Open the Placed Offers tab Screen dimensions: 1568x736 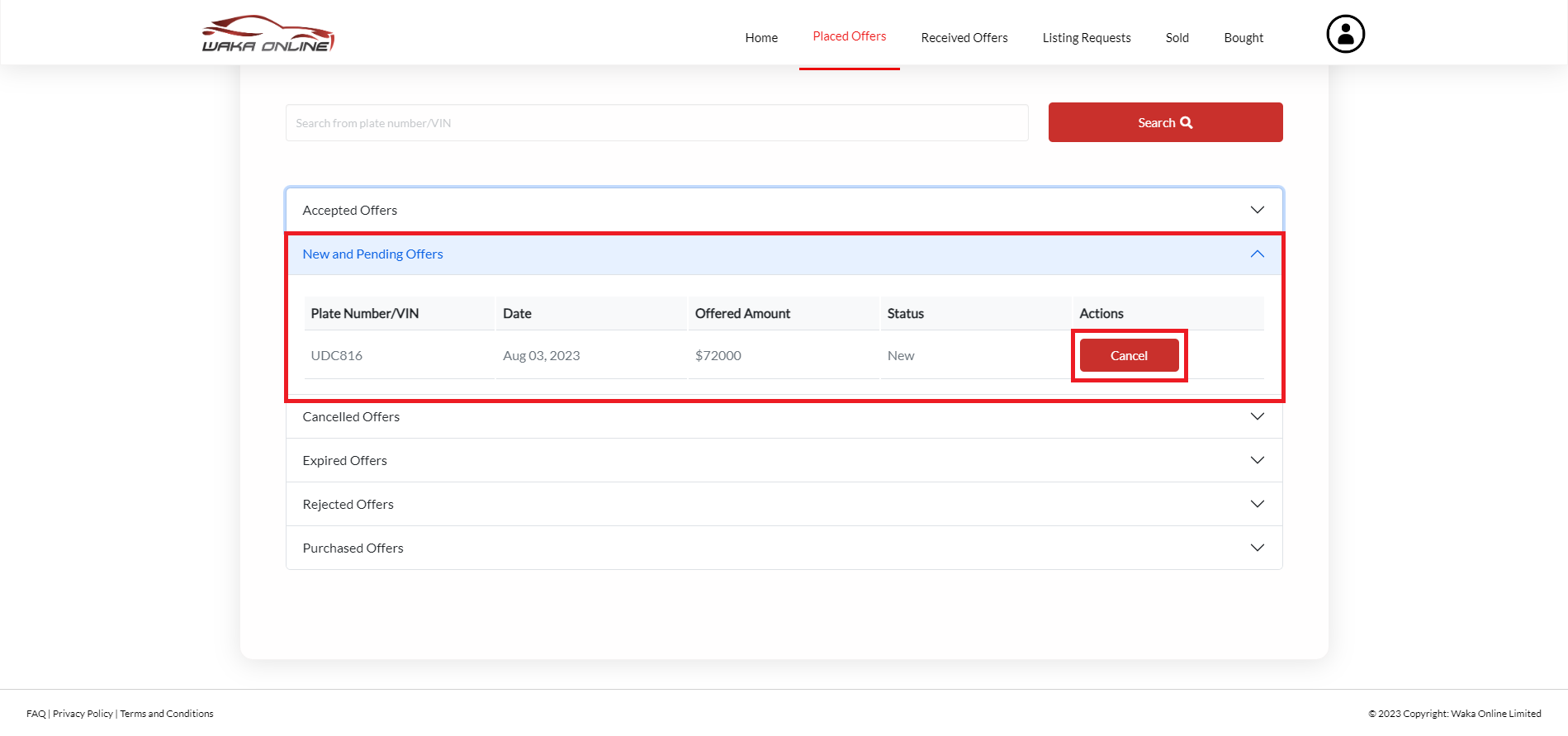(849, 36)
